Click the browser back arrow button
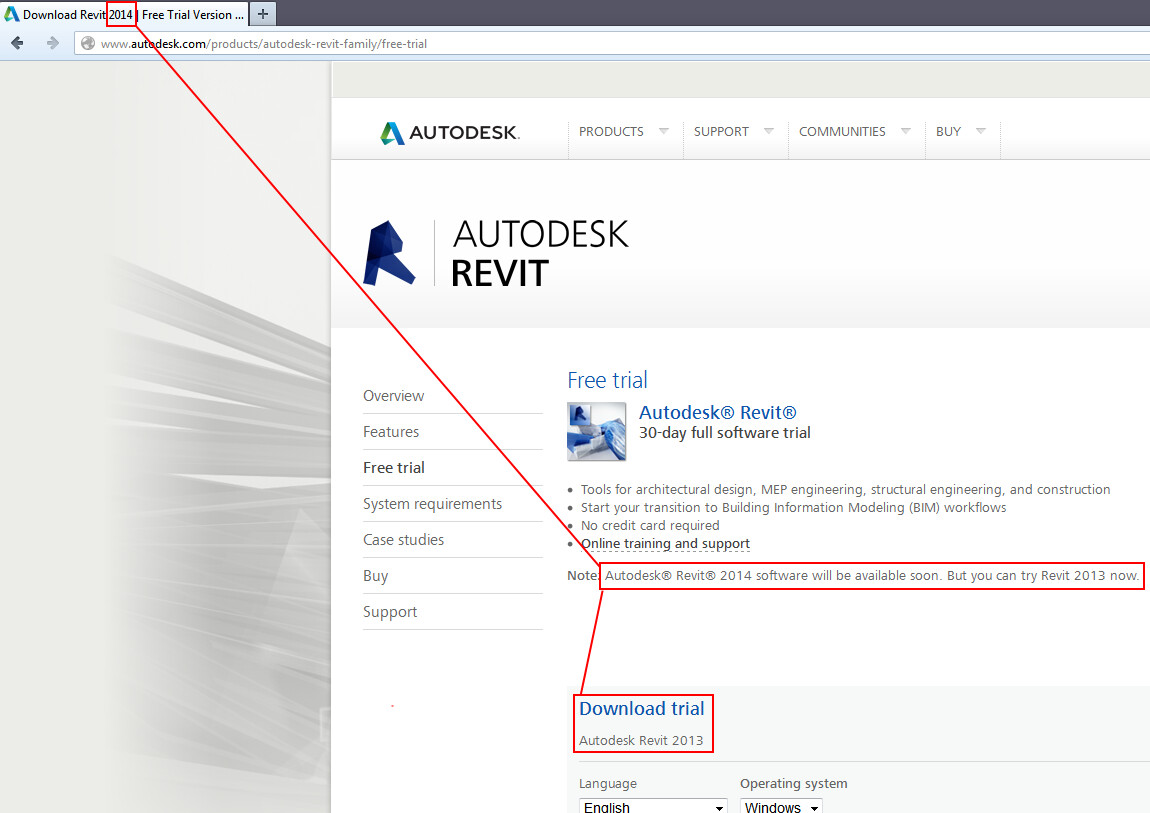 17,43
